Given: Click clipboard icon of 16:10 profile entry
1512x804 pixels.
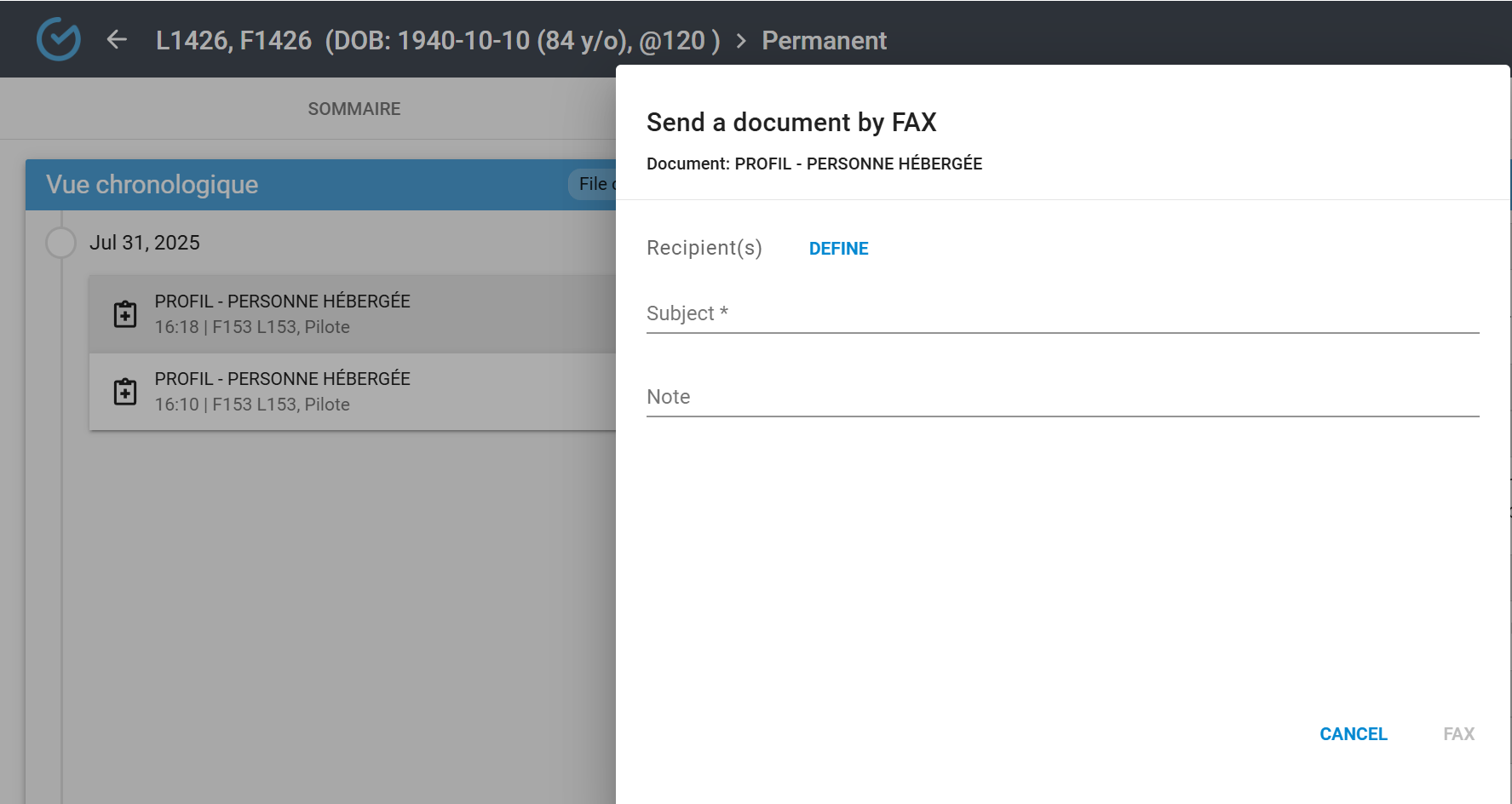Looking at the screenshot, I should pos(125,392).
